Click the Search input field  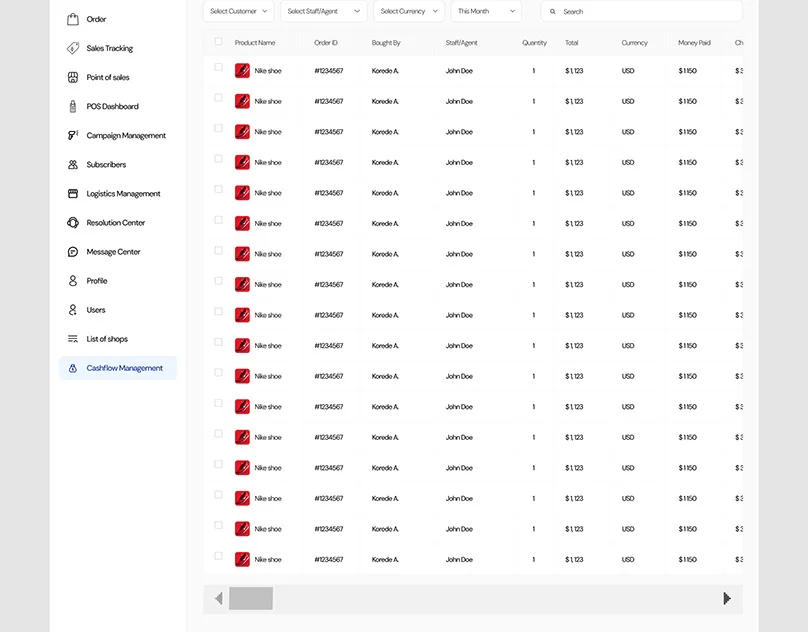[642, 11]
